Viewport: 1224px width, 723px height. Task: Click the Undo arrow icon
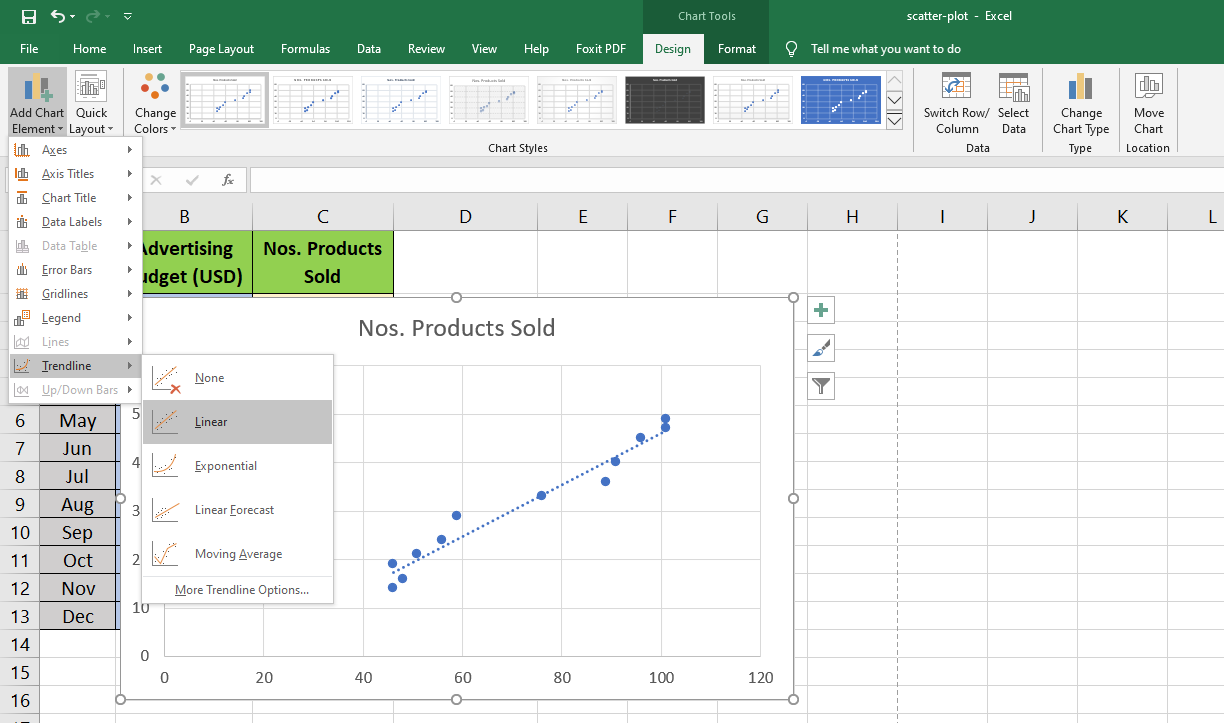58,16
